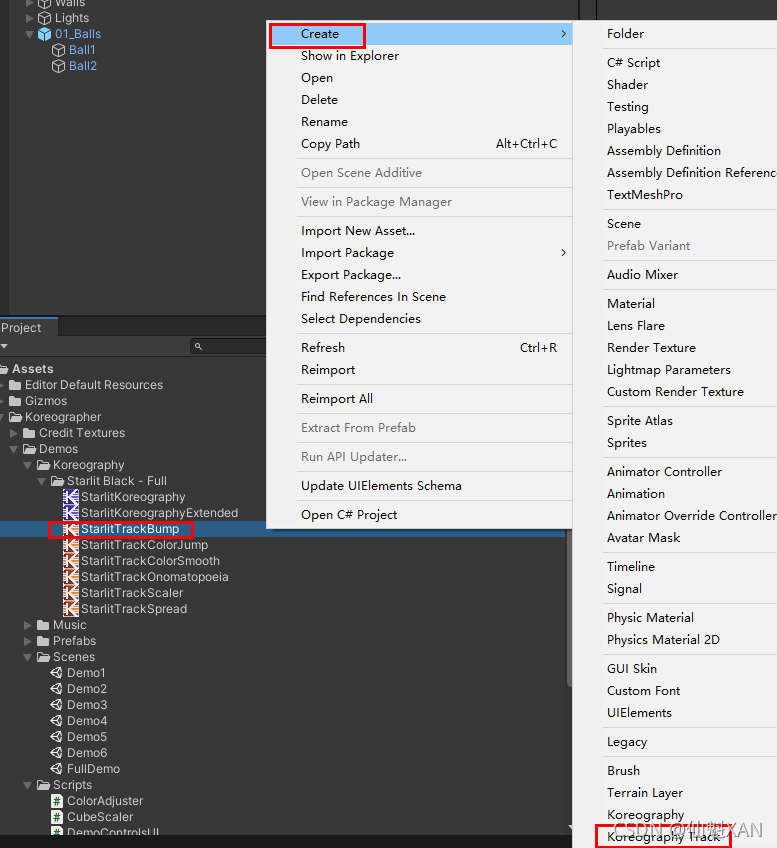Click the Project panel search field
Screen dimensions: 777x848
228,346
